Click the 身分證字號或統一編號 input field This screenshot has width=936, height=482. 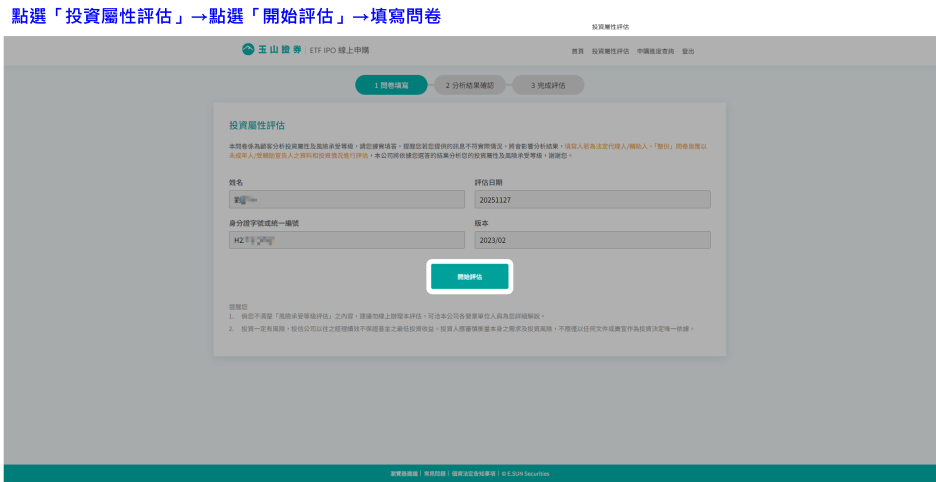(346, 240)
